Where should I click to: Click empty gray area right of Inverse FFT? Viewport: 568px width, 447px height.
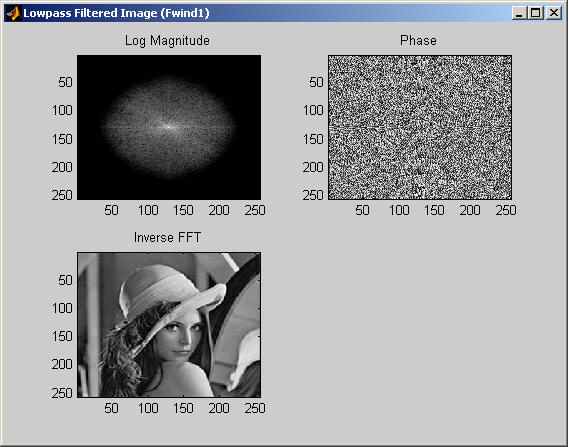[x=413, y=326]
